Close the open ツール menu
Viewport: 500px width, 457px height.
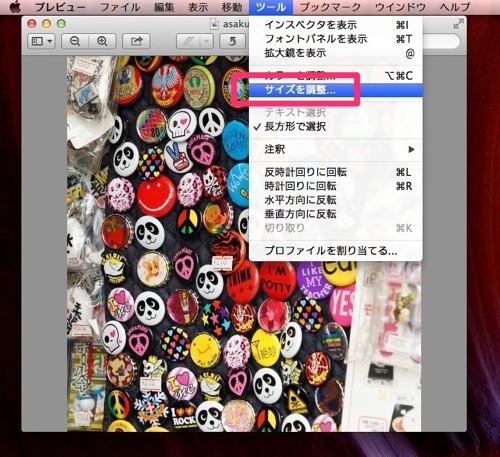point(271,7)
